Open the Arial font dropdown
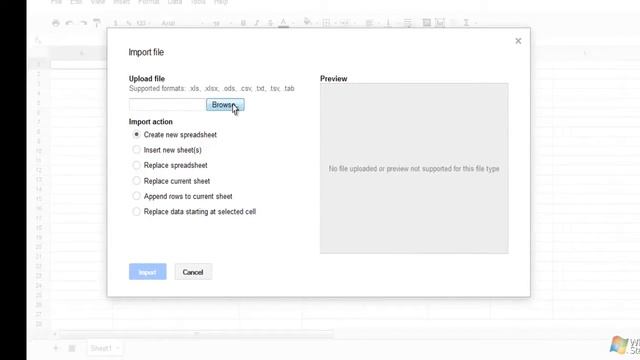The image size is (640, 360). click(182, 23)
